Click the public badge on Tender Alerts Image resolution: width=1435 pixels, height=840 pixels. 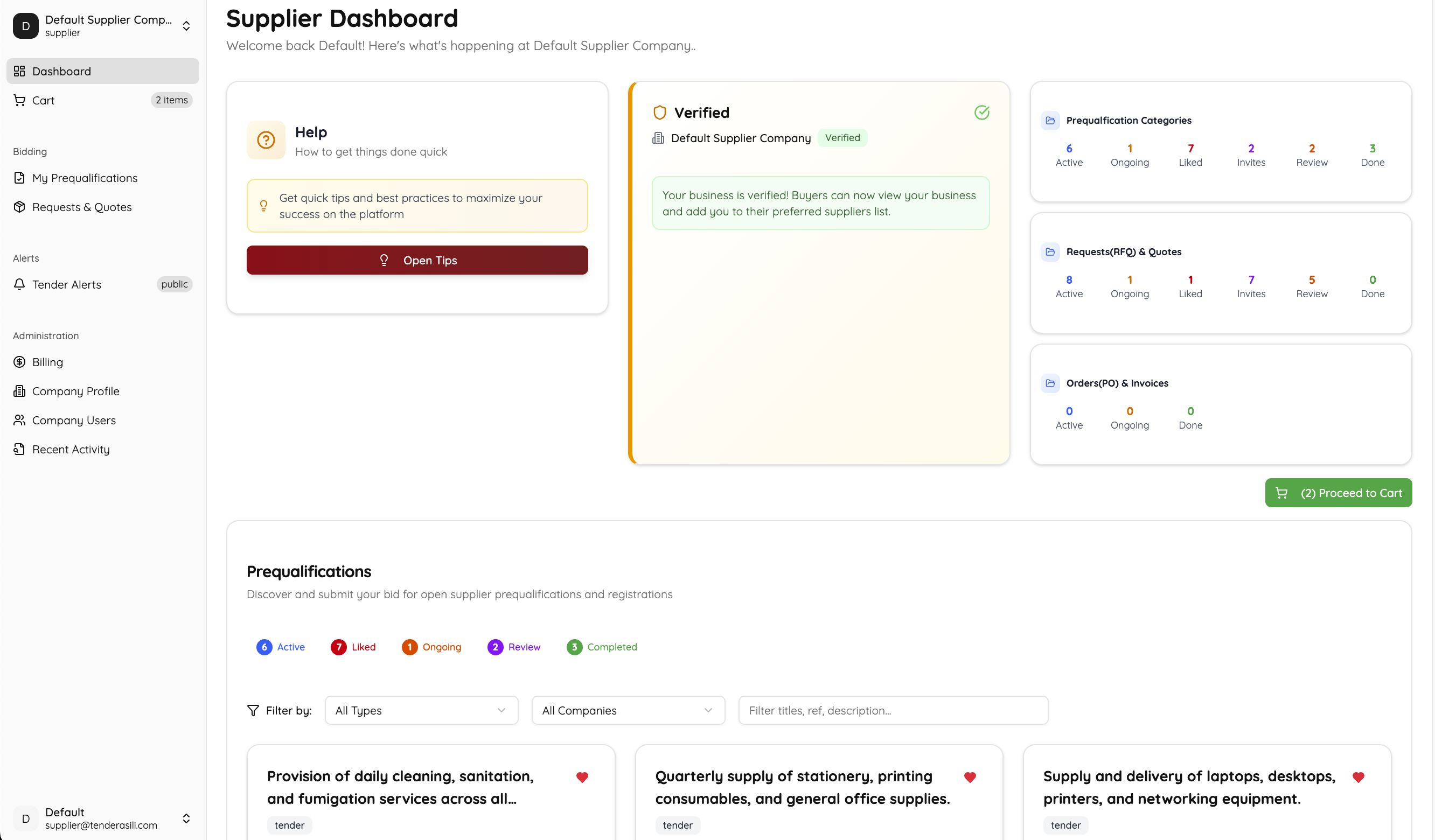174,284
